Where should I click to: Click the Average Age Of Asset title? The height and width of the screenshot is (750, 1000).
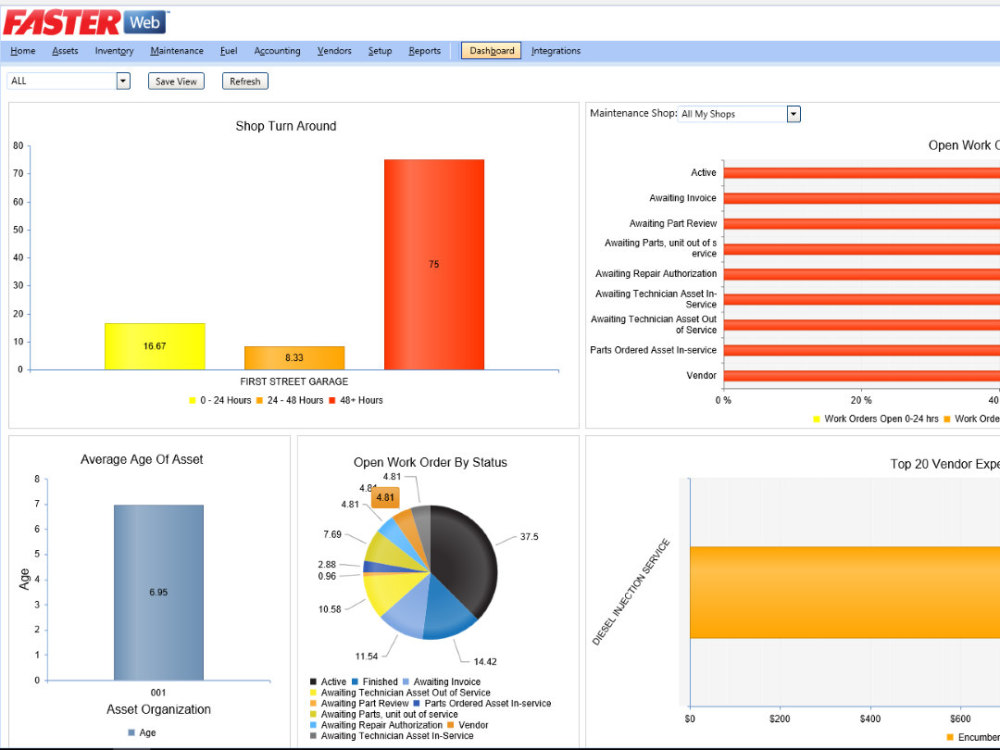(142, 459)
